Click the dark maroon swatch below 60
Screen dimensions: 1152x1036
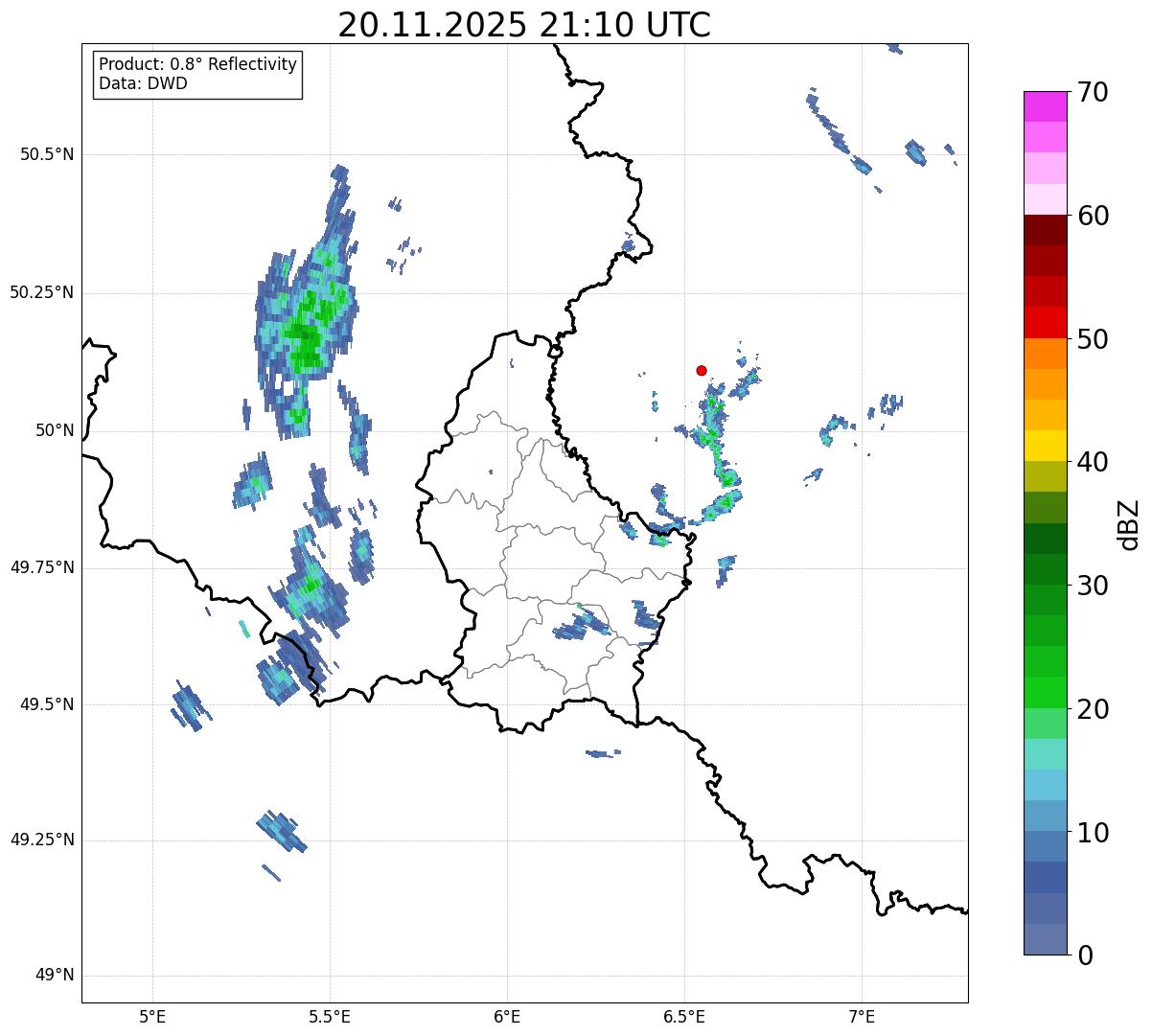click(1045, 230)
